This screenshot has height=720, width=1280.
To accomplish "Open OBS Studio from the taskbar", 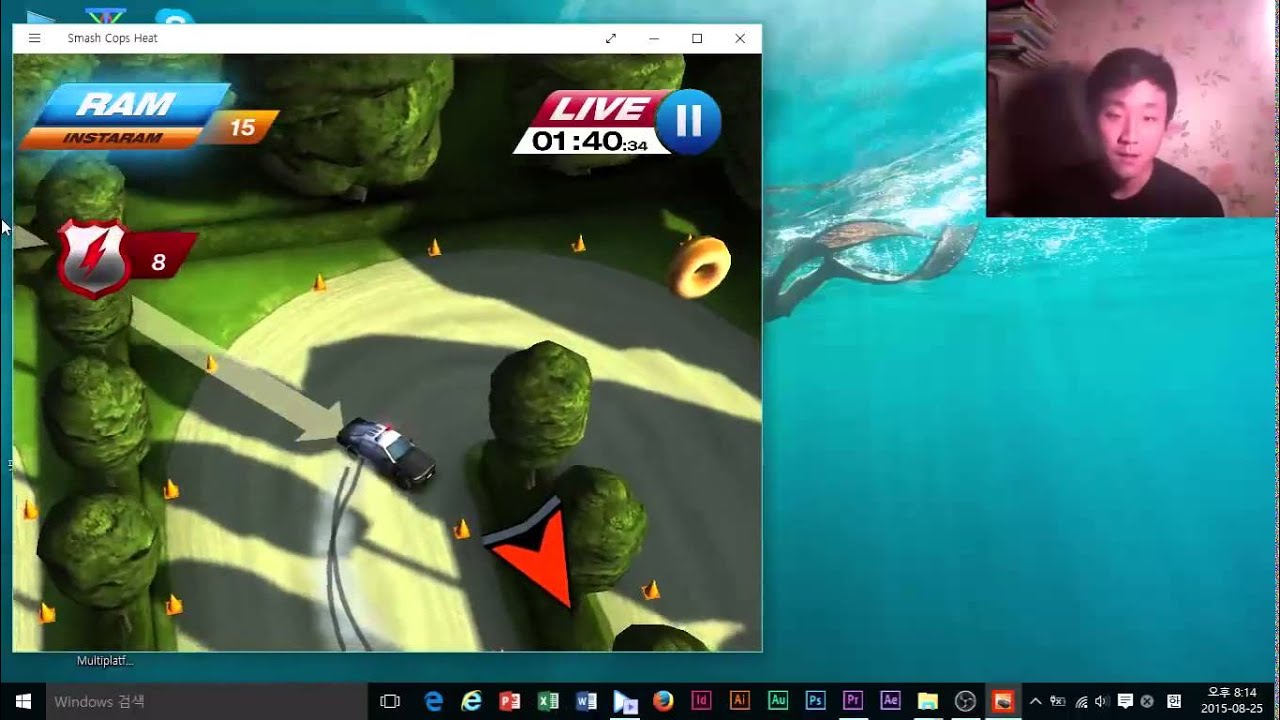I will pyautogui.click(x=965, y=701).
